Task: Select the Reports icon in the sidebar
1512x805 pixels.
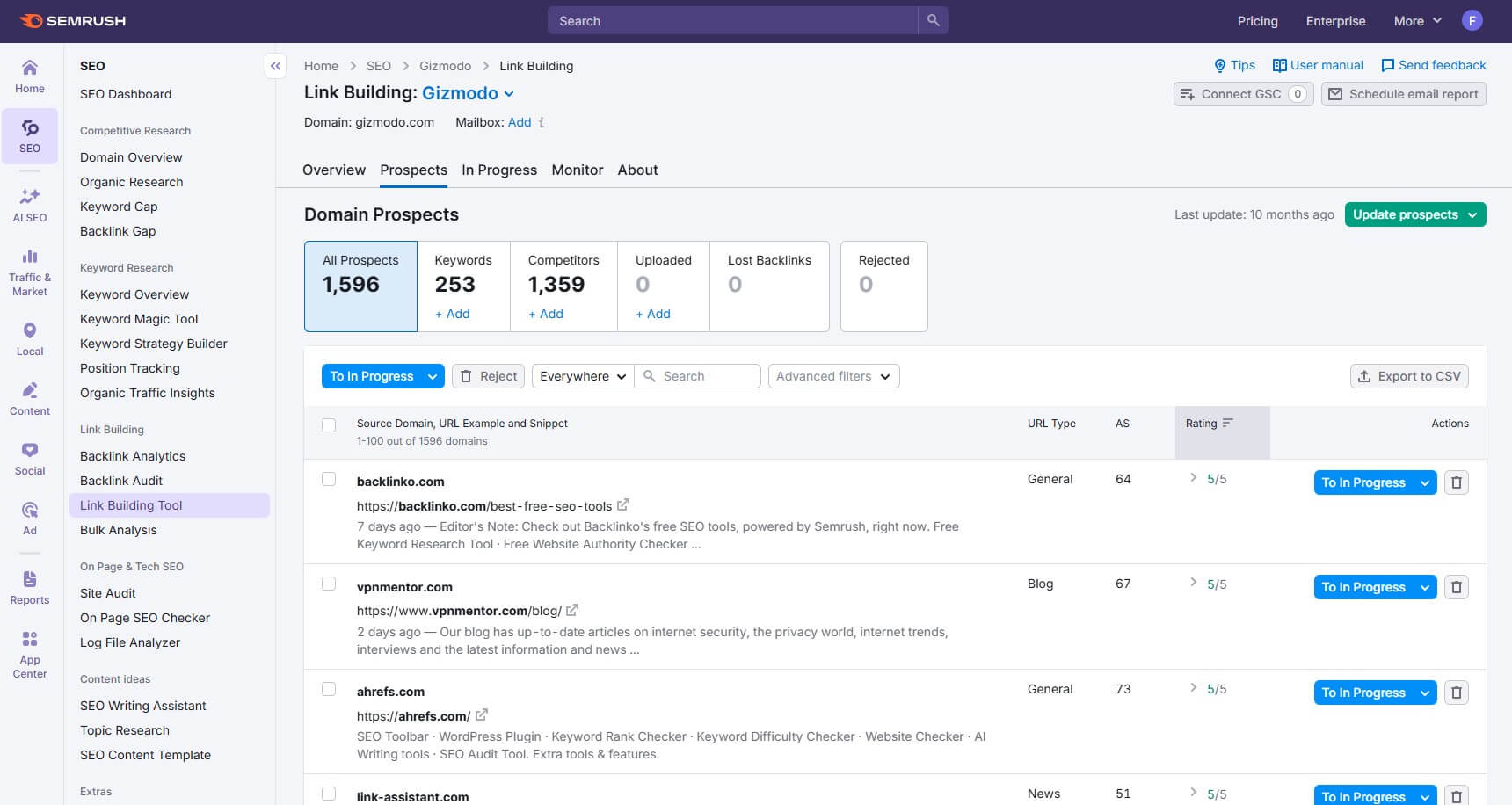Action: click(29, 586)
